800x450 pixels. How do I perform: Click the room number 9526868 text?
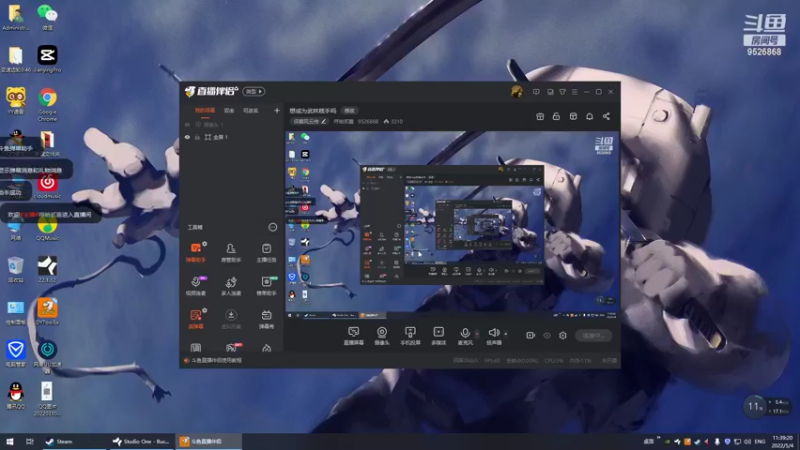coord(368,121)
